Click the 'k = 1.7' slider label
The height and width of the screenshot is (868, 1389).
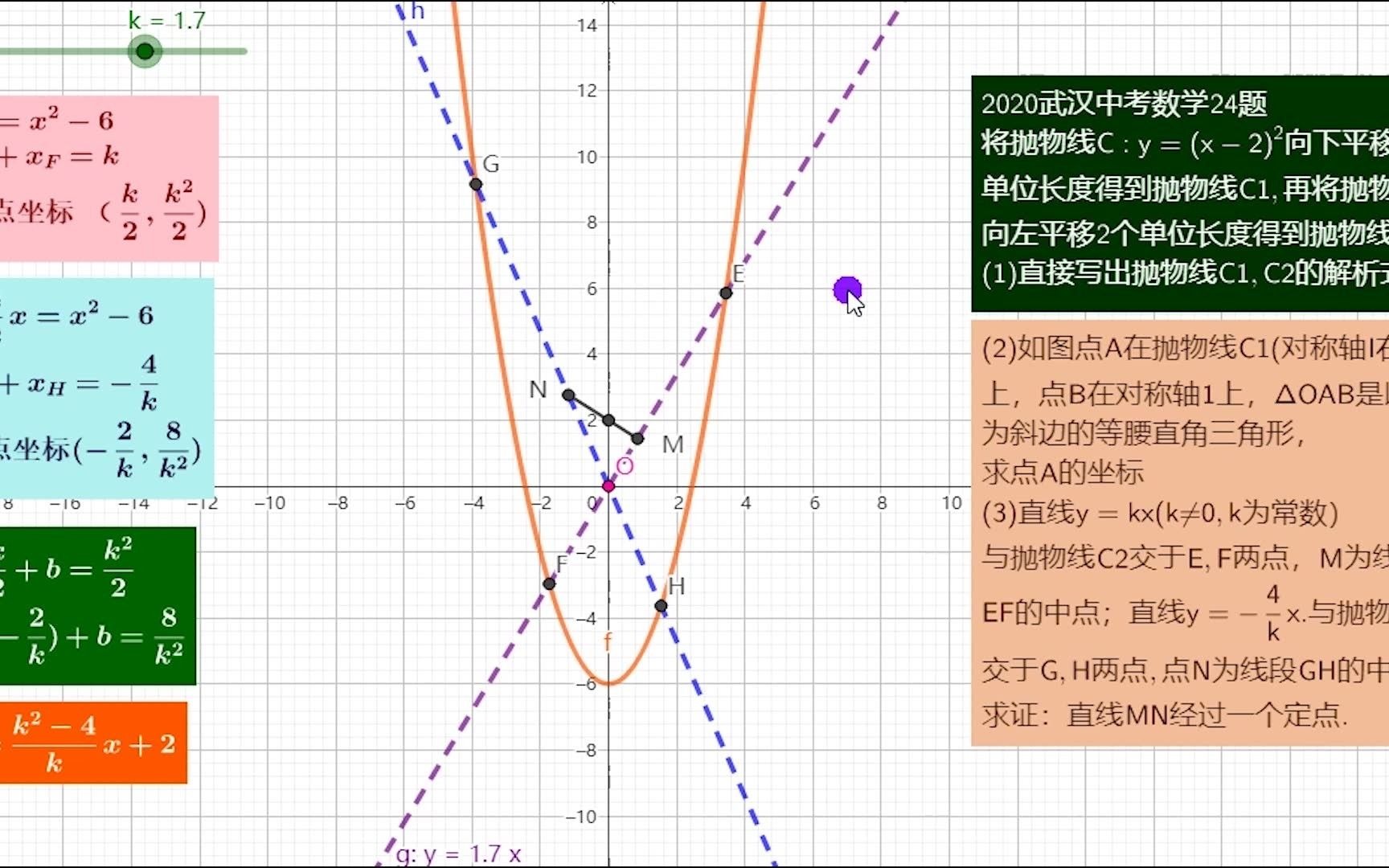167,20
